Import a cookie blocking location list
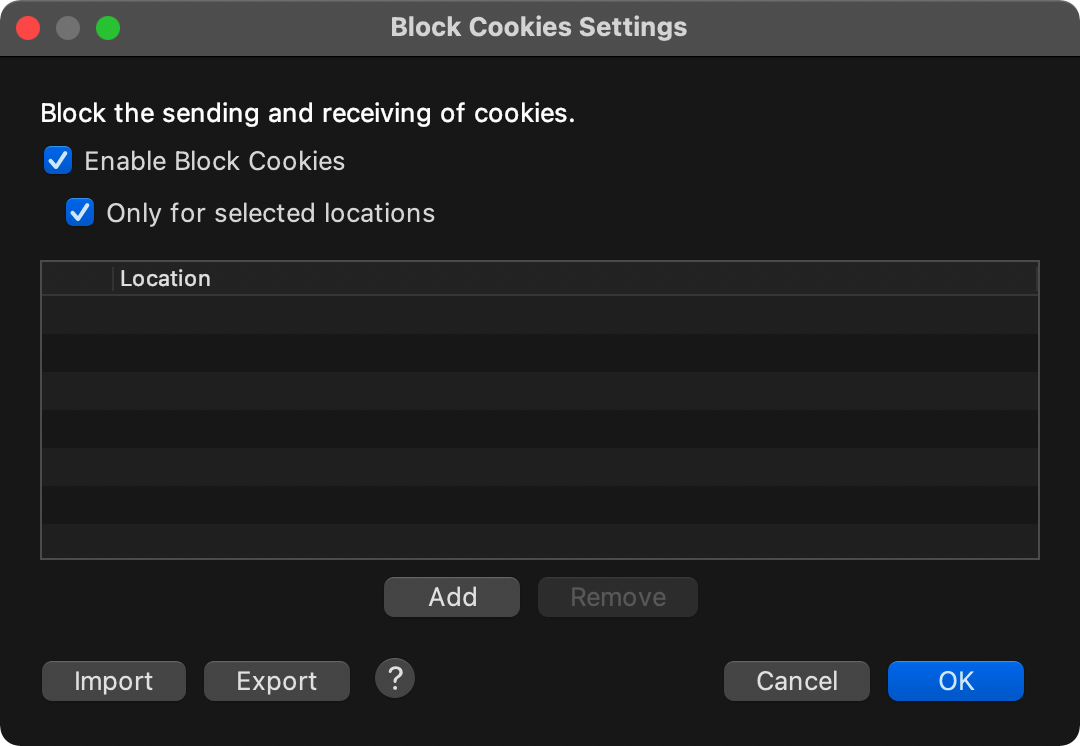Viewport: 1080px width, 746px height. (x=114, y=681)
